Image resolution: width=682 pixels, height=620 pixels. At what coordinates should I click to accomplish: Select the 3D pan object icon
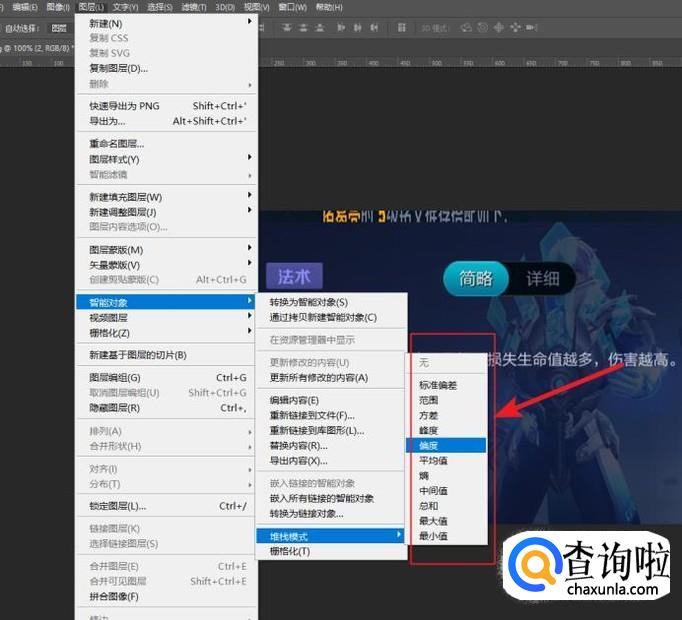[x=498, y=28]
